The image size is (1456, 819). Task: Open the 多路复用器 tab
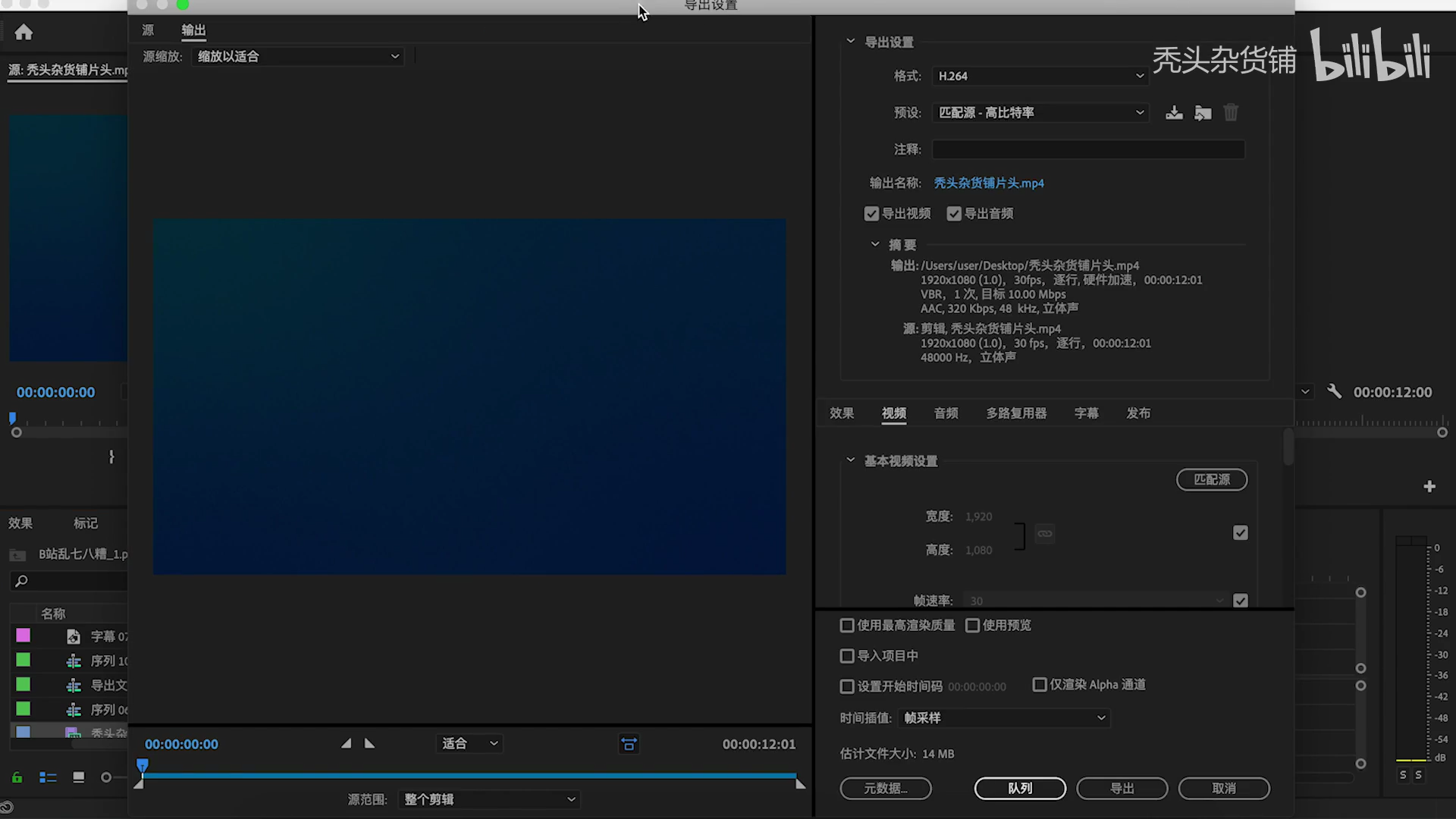click(1016, 413)
